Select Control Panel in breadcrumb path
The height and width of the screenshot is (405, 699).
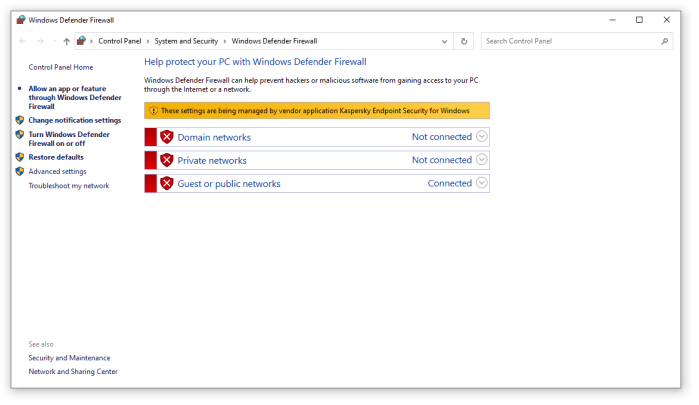click(x=121, y=41)
